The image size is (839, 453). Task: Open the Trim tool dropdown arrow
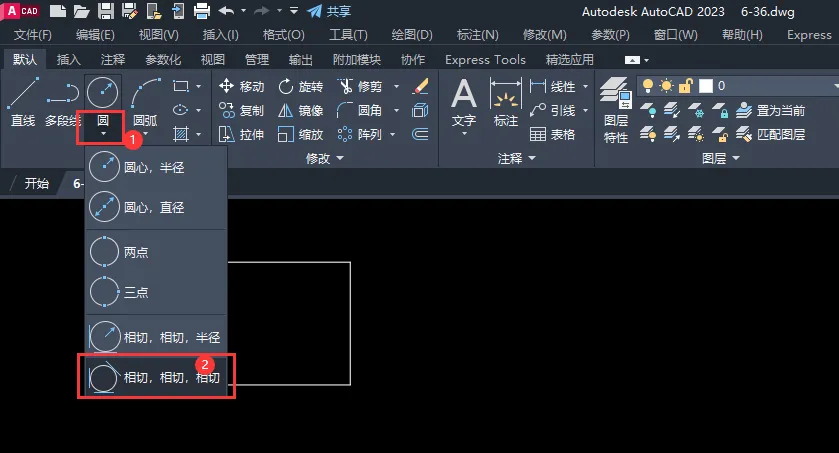click(x=396, y=86)
